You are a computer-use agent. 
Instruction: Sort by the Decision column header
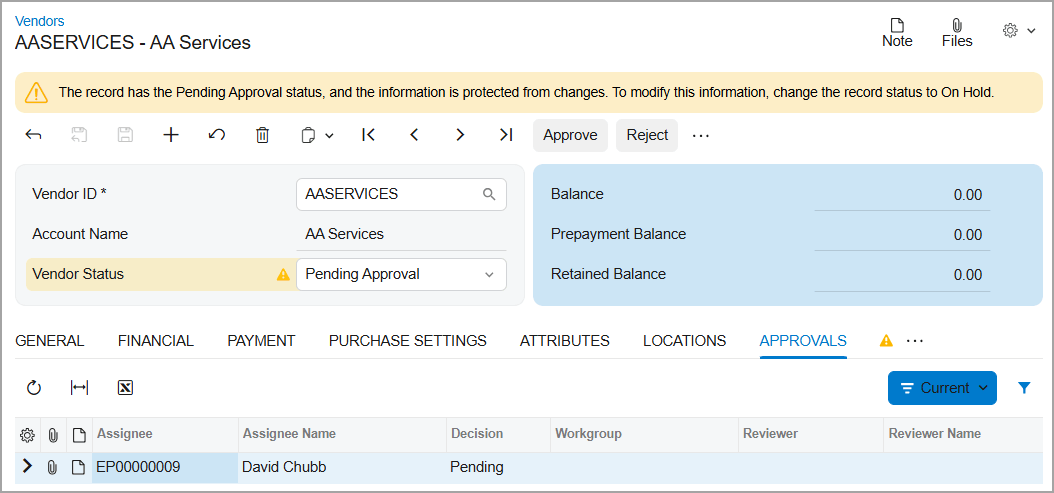click(498, 434)
